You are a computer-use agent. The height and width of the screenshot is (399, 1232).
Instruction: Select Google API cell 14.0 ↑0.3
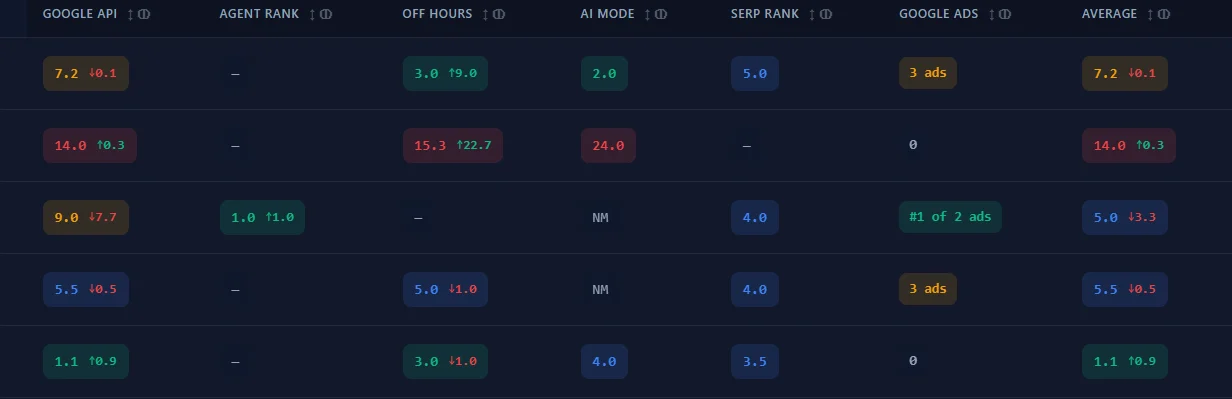pos(90,145)
